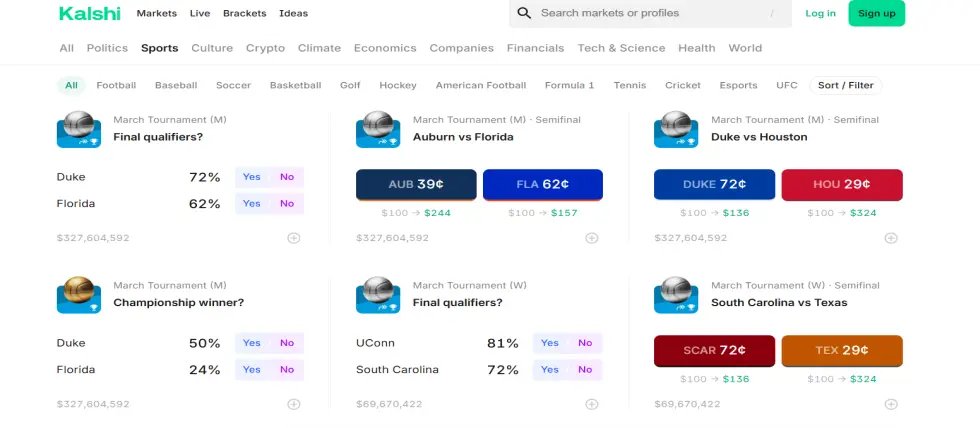This screenshot has height=428, width=980.
Task: Focus the search markets or profiles field
Action: [650, 13]
